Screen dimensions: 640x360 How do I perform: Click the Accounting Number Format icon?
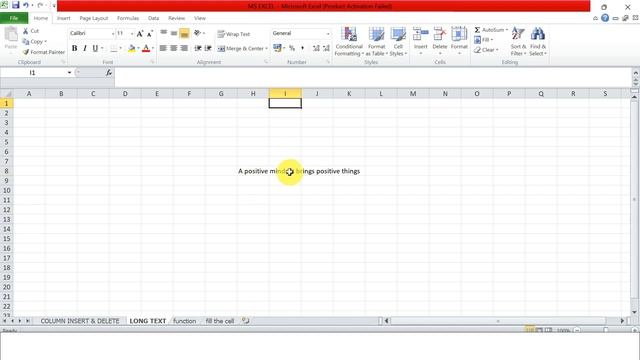click(277, 48)
